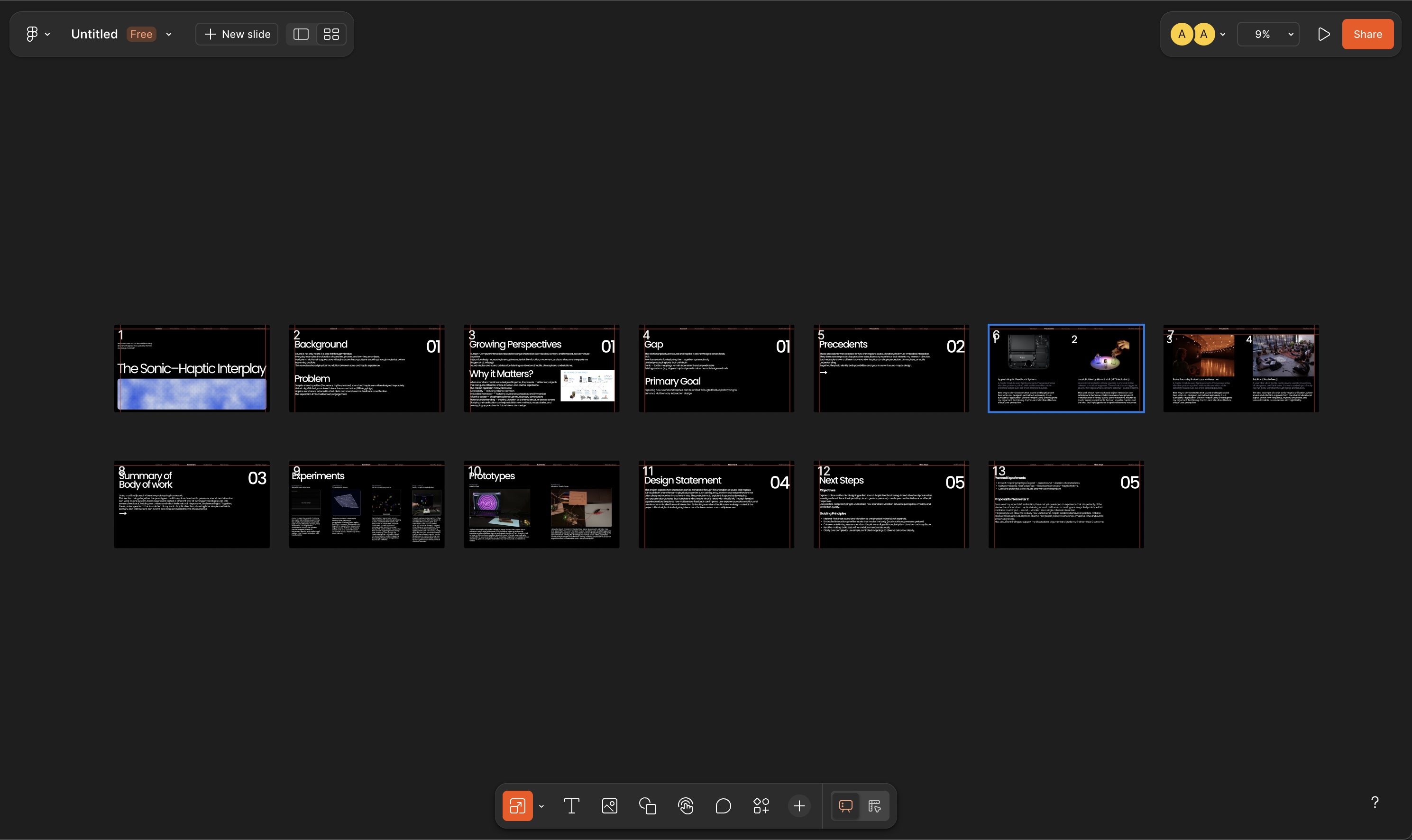This screenshot has width=1412, height=840.
Task: Click the New slide button
Action: pos(237,34)
